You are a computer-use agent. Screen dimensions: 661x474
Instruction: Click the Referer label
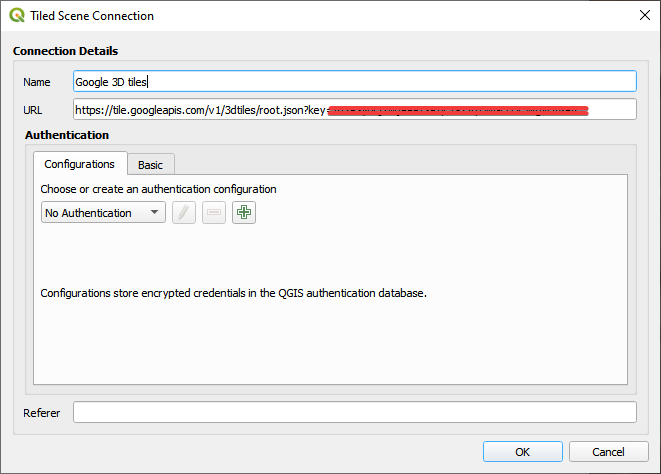point(42,413)
